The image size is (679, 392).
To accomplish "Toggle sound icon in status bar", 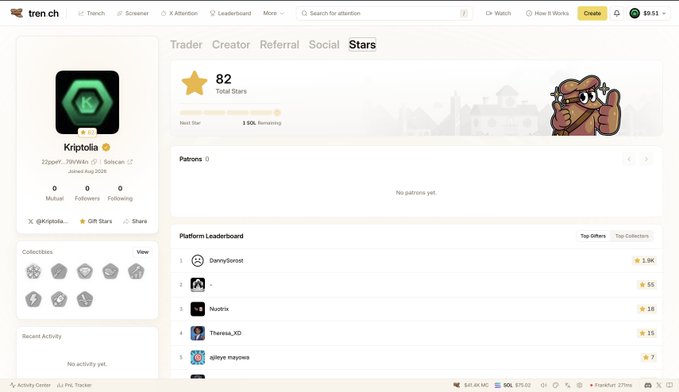I will pyautogui.click(x=543, y=385).
